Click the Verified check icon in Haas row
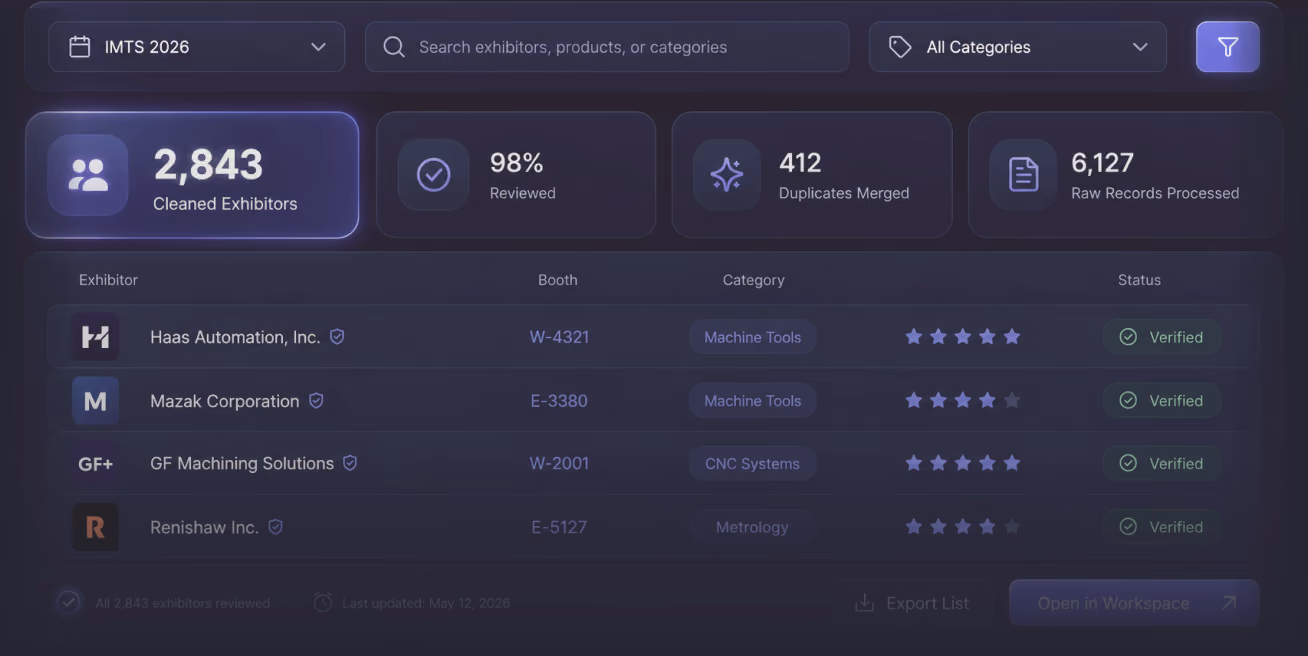1308x656 pixels. (x=1128, y=337)
